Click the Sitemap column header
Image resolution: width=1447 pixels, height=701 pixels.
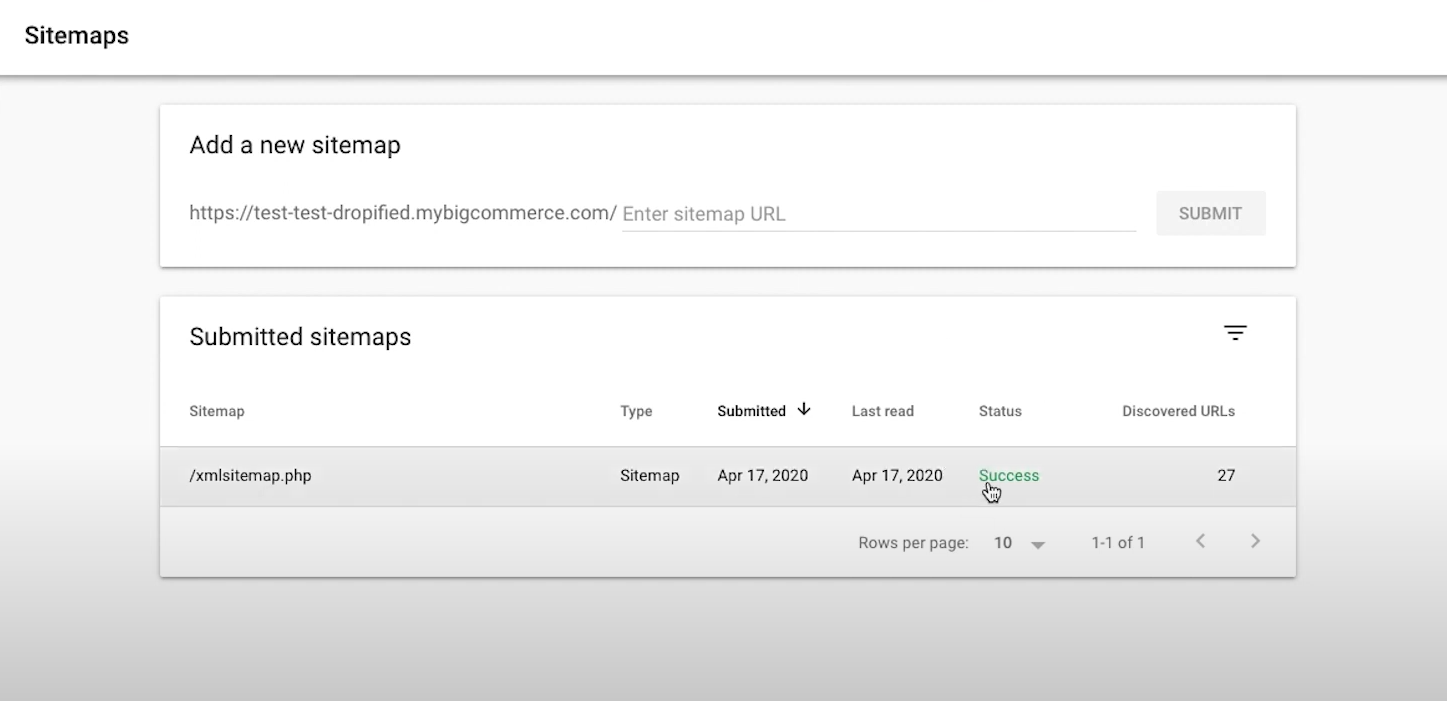tap(217, 411)
